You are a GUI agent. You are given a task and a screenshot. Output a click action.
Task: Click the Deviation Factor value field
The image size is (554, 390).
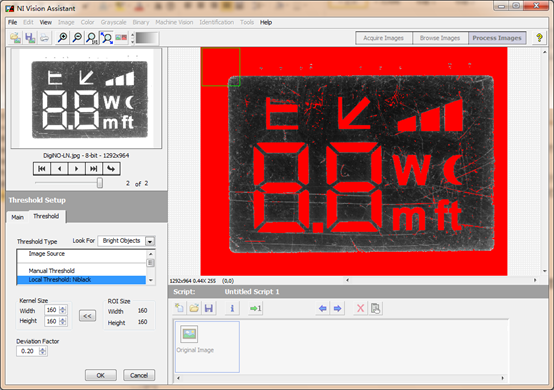point(28,351)
